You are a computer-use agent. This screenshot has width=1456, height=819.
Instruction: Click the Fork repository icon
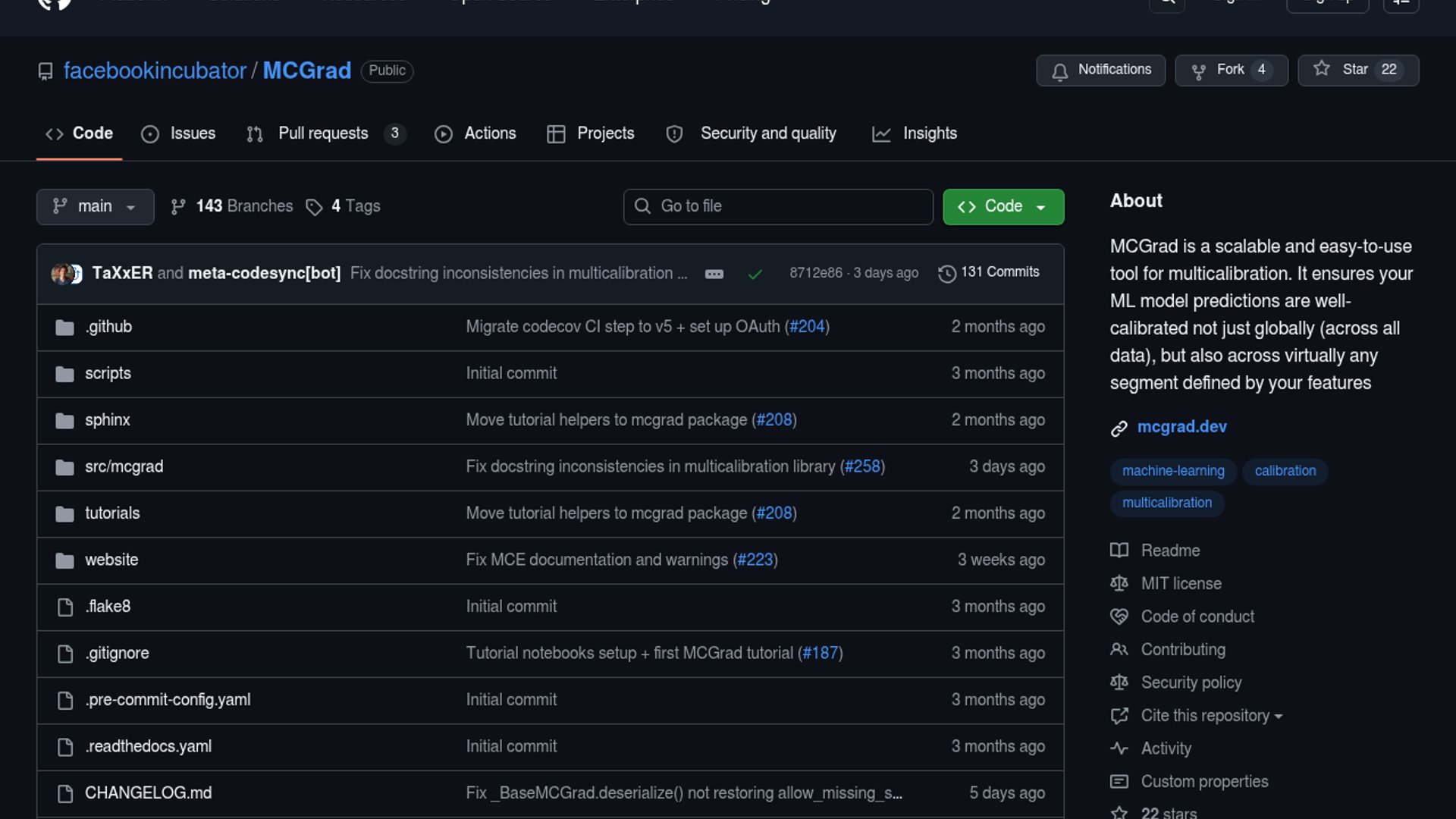pos(1198,71)
